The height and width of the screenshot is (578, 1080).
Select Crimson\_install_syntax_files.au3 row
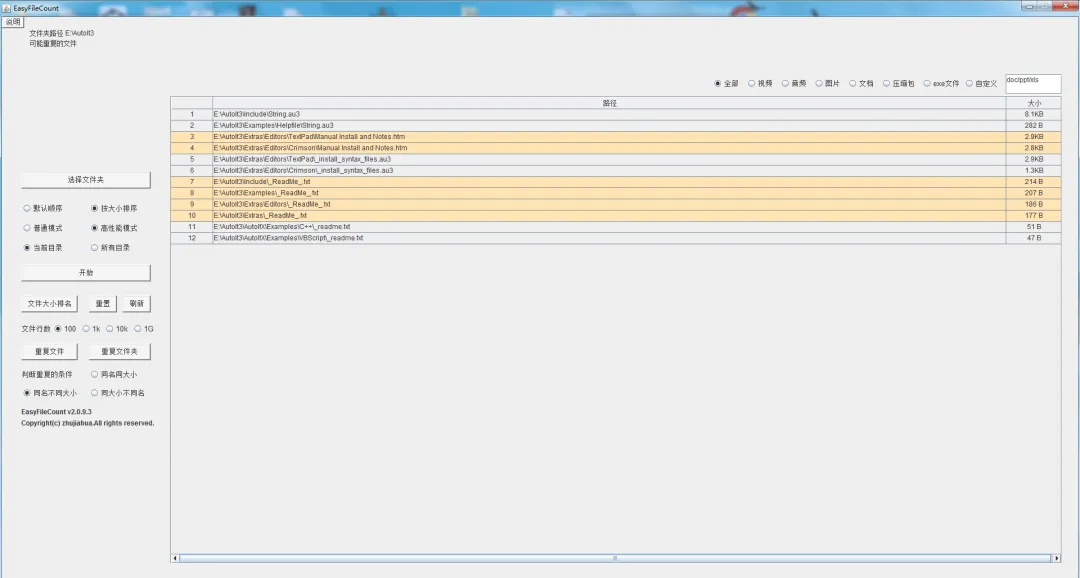(616, 170)
